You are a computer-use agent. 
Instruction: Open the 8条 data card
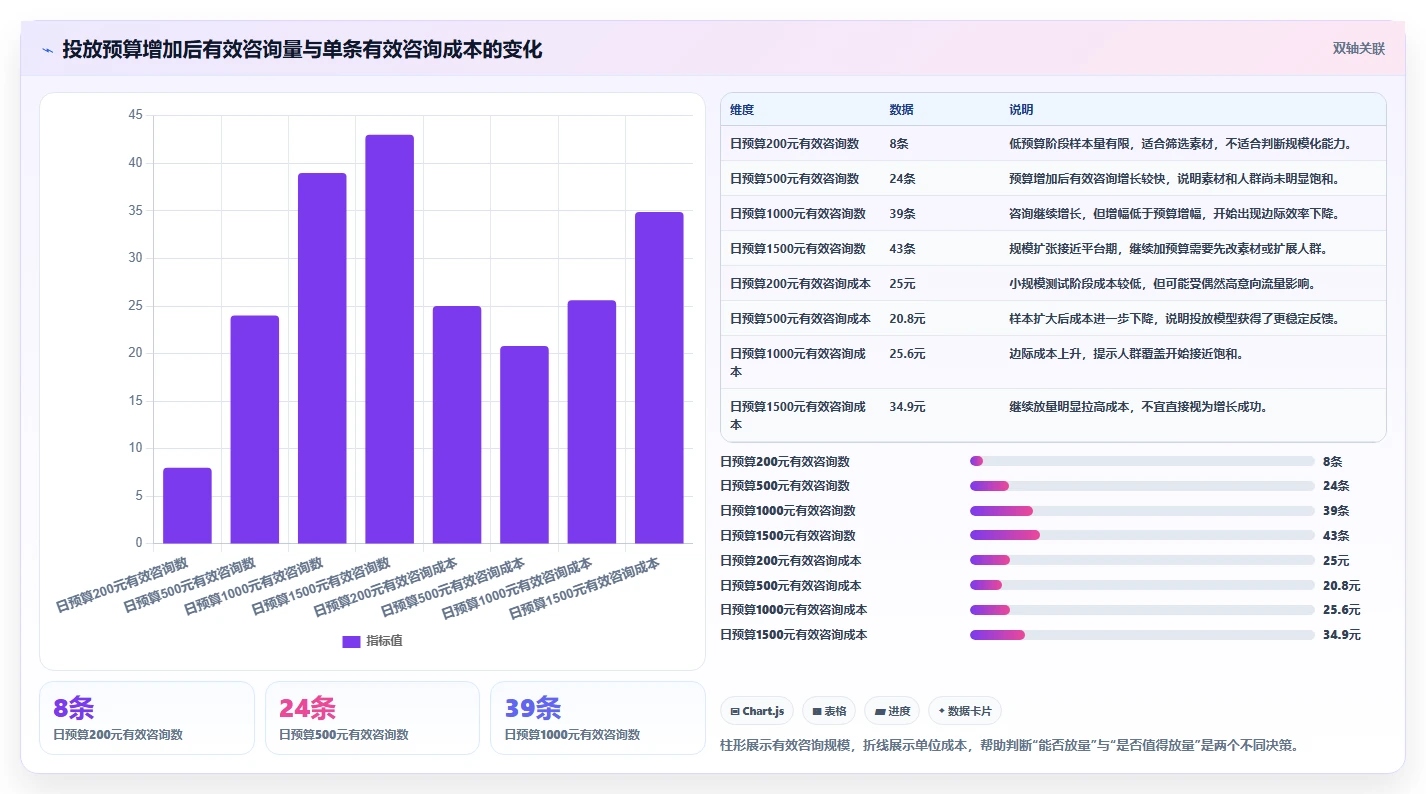147,718
